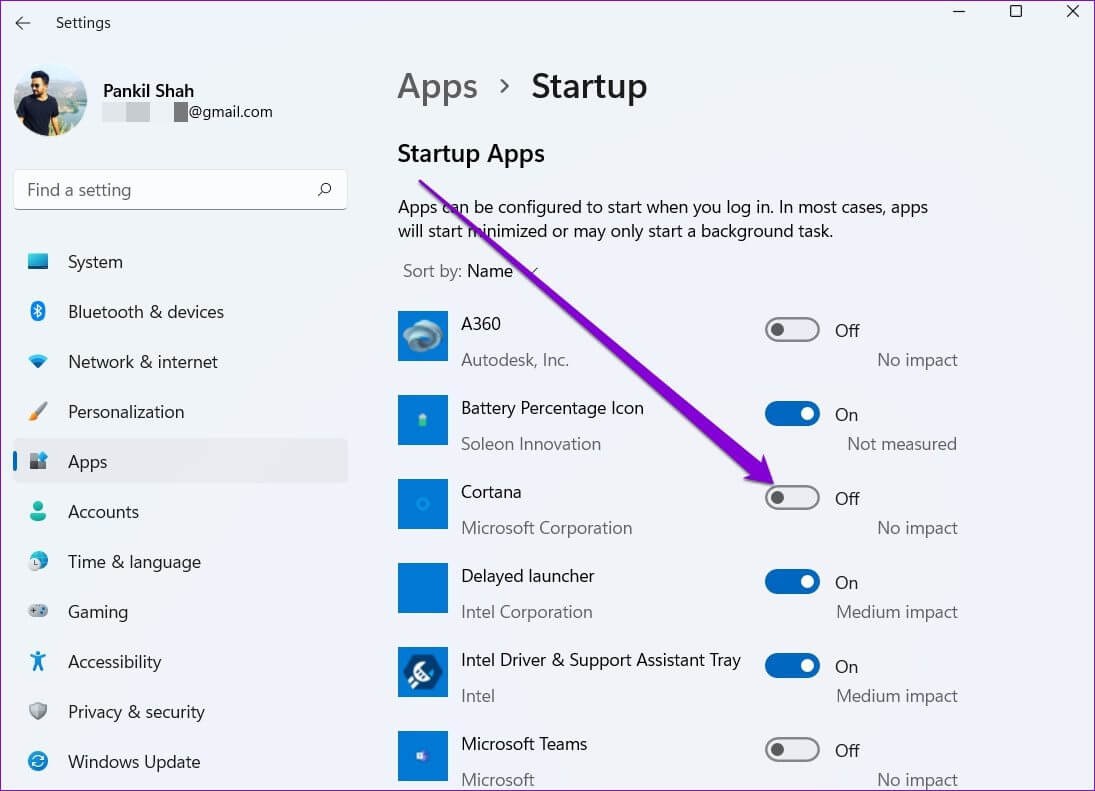
Task: Click the Intel Driver & Support Assistant icon
Action: tap(422, 672)
